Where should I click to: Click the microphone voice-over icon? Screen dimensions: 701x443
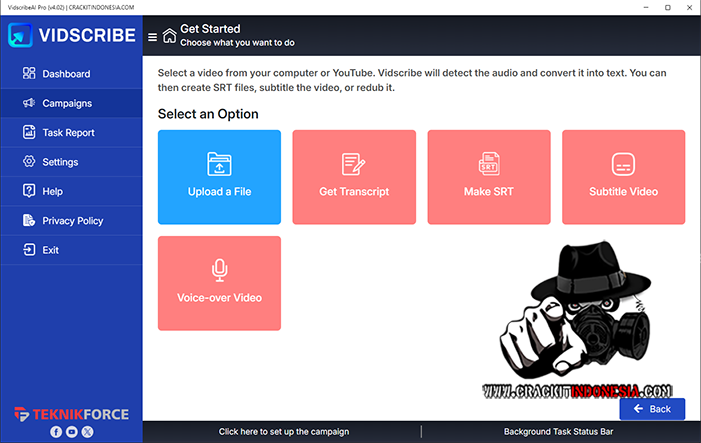pos(219,270)
